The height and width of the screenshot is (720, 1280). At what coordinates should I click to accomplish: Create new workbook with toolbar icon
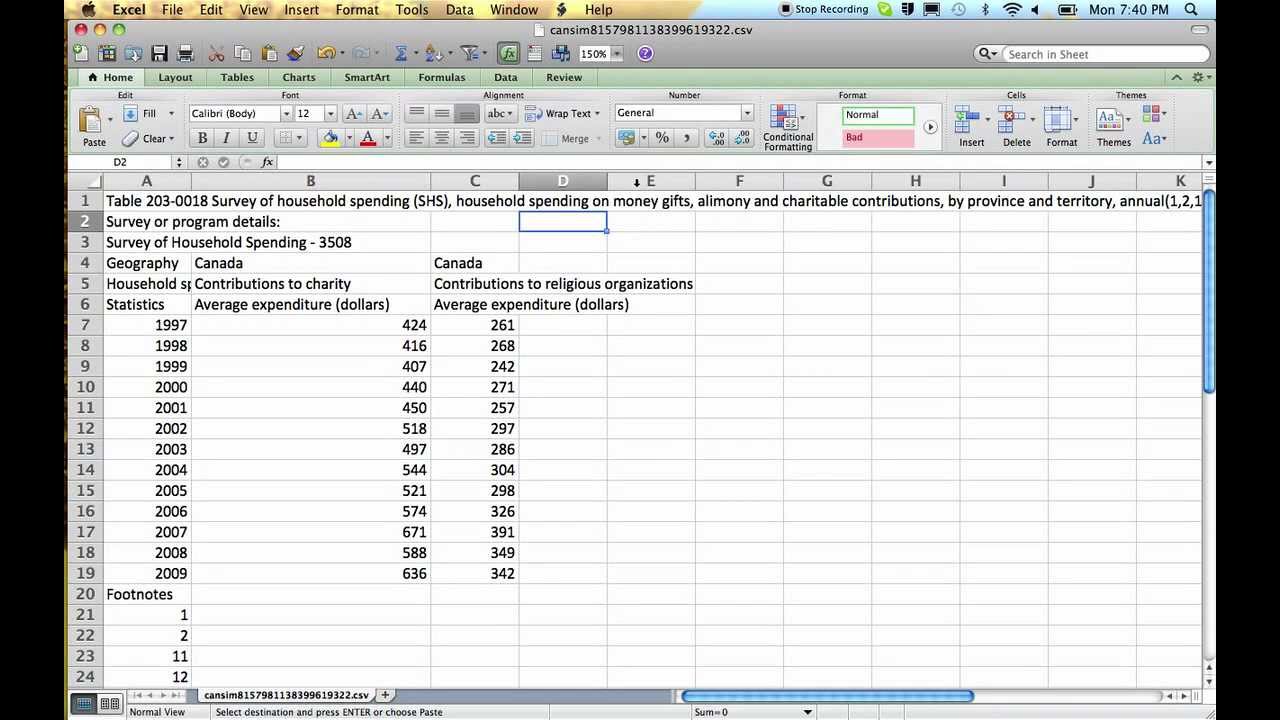(81, 54)
